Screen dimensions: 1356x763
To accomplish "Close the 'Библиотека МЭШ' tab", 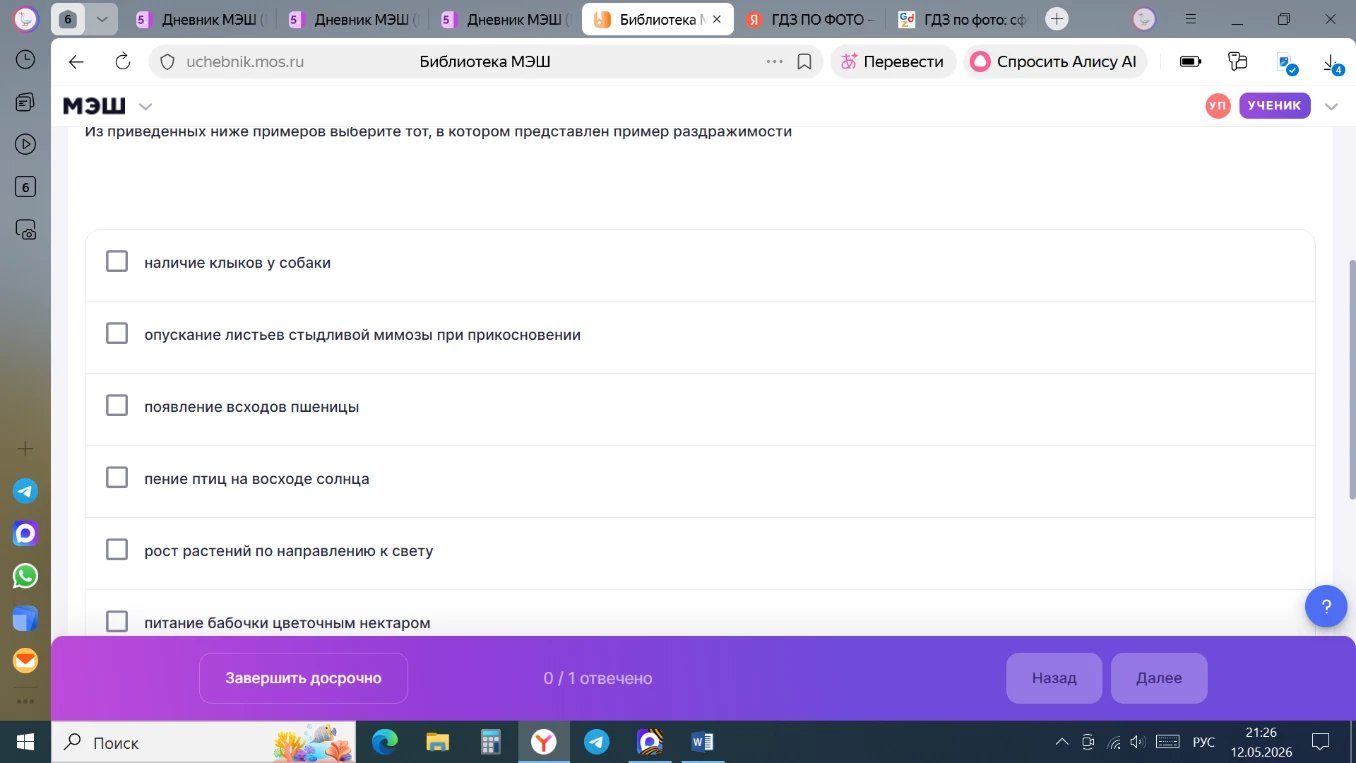I will click(x=716, y=19).
